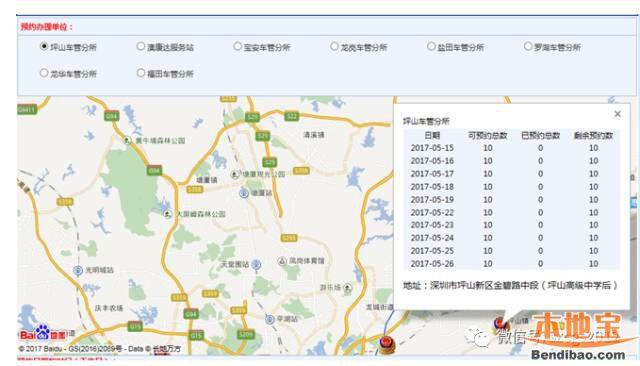This screenshot has width=640, height=366.
Task: Click the 凤岗体育馆 stadium icon on map
Action: click(x=282, y=261)
